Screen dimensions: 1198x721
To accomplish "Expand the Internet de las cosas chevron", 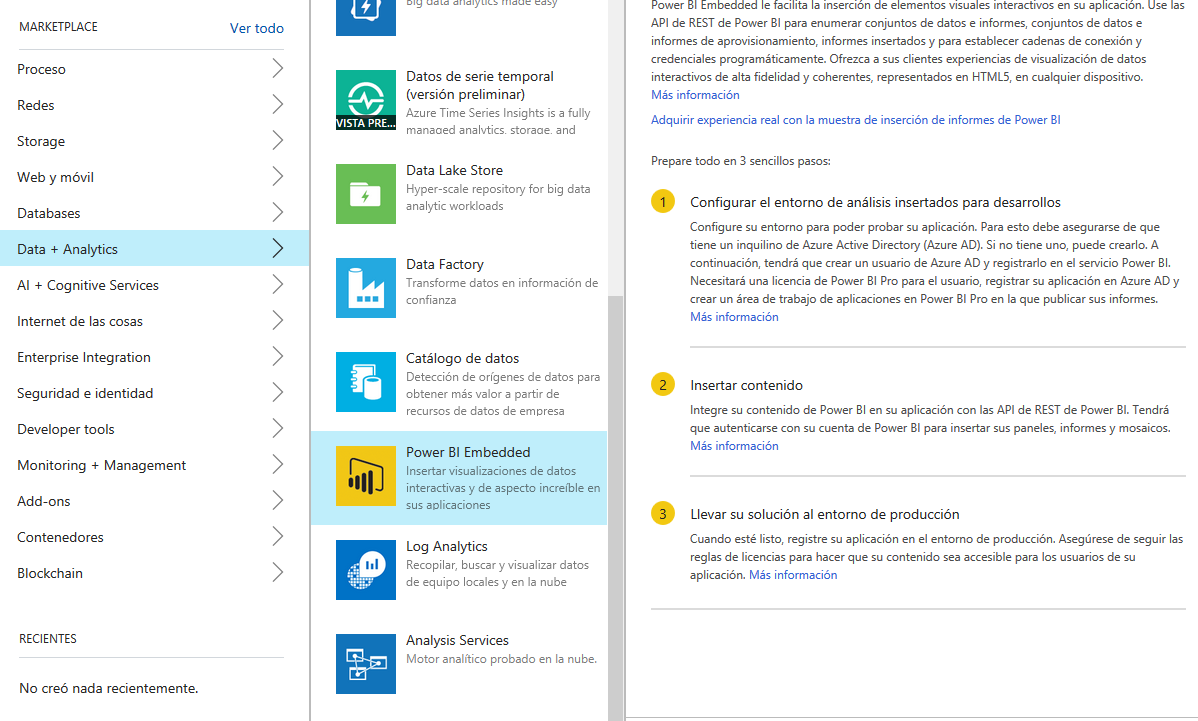I will [277, 321].
